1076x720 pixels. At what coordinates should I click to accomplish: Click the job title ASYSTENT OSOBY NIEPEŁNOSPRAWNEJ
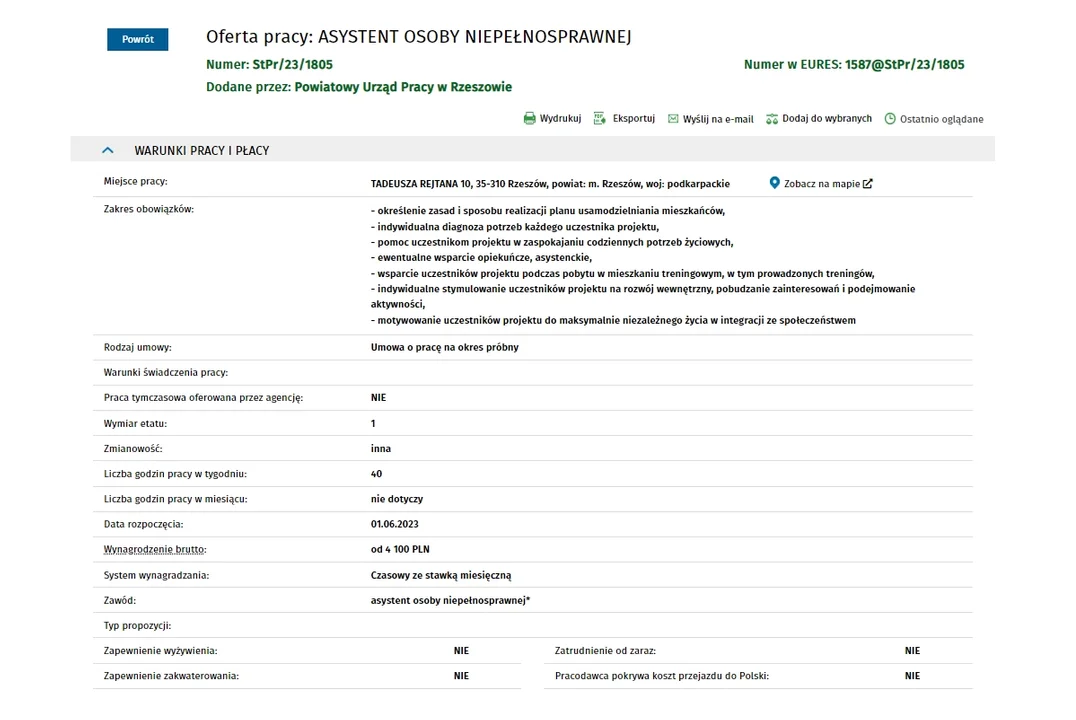click(474, 37)
